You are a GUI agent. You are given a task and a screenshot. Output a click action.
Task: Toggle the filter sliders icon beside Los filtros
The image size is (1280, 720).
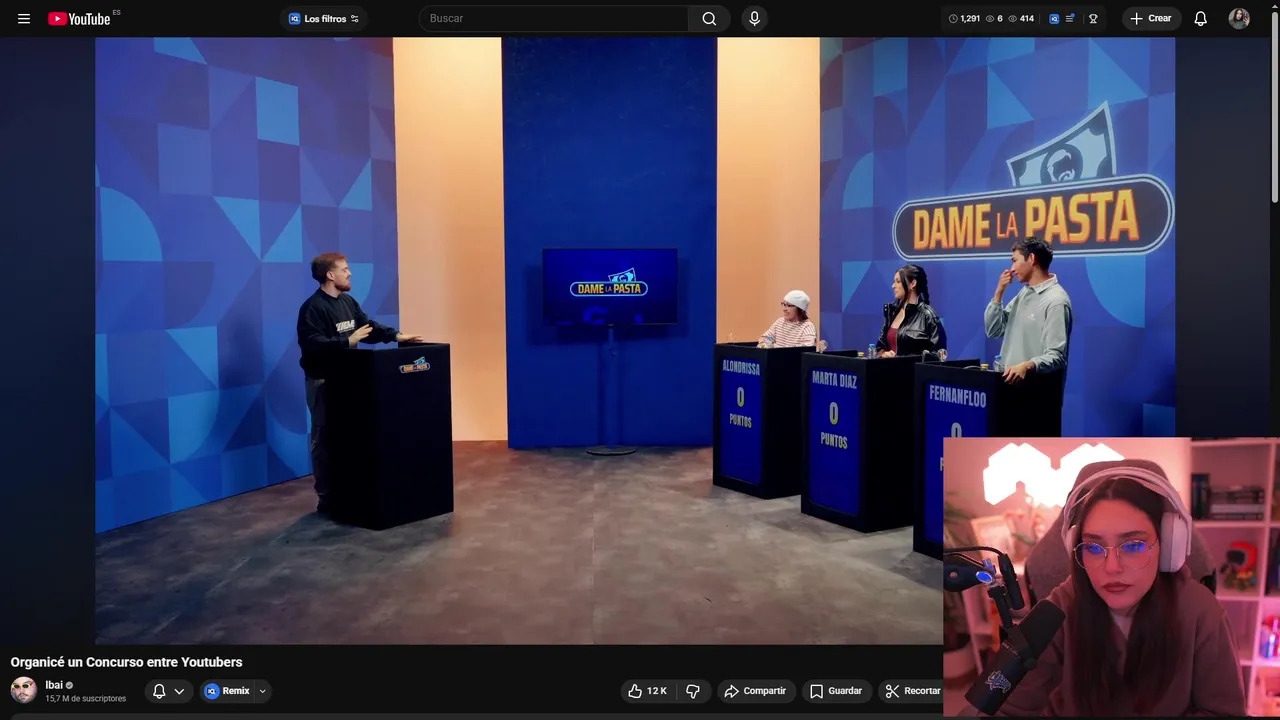(x=354, y=18)
